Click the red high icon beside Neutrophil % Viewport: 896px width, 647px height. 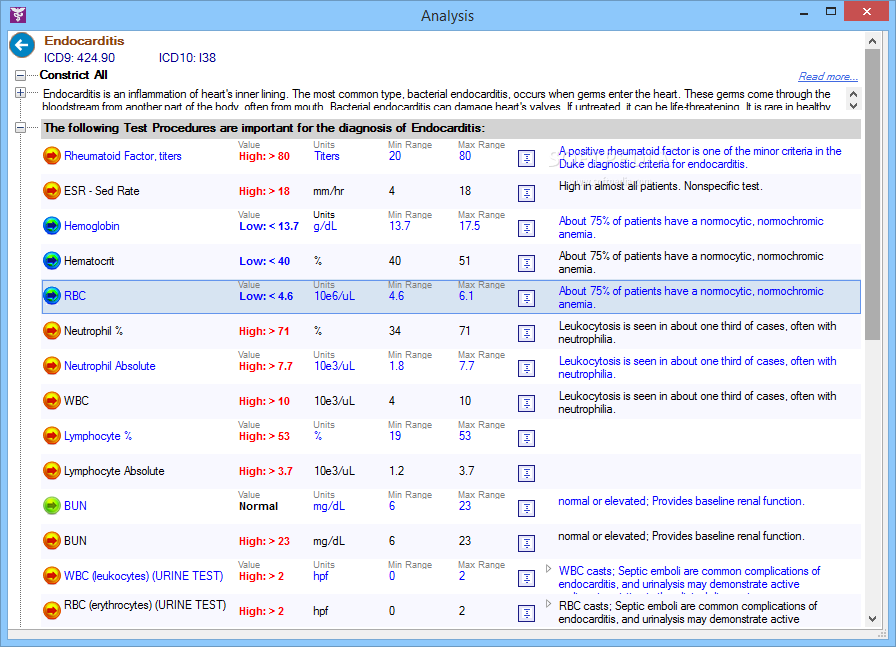click(x=52, y=330)
